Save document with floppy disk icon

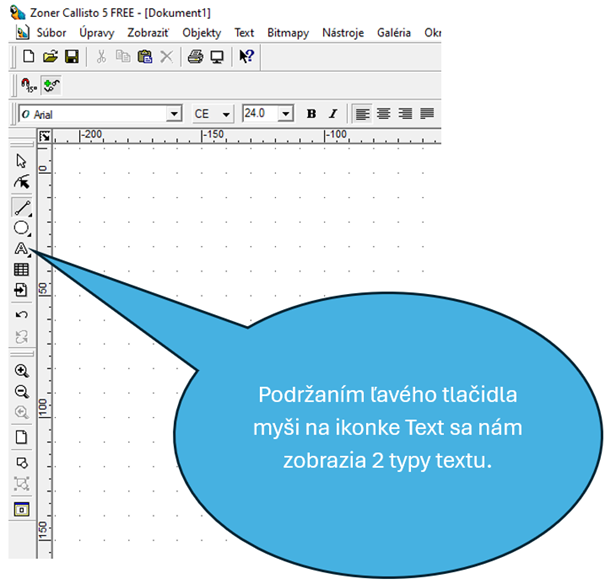coord(72,57)
